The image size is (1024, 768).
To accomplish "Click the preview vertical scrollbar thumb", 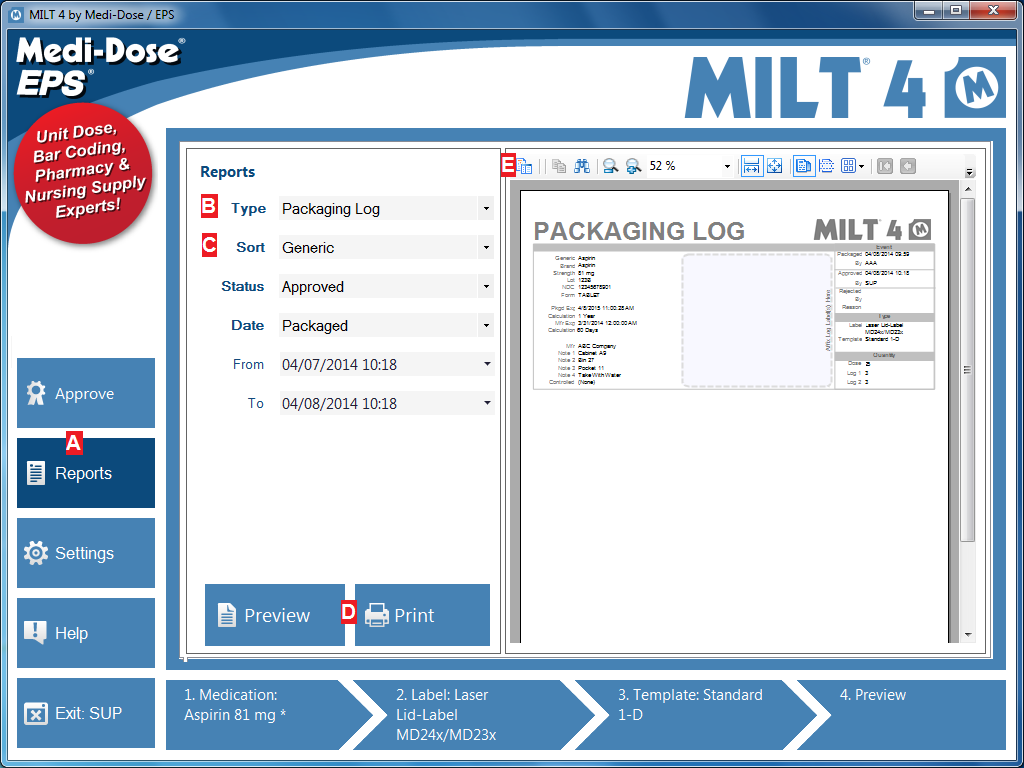I will click(968, 370).
